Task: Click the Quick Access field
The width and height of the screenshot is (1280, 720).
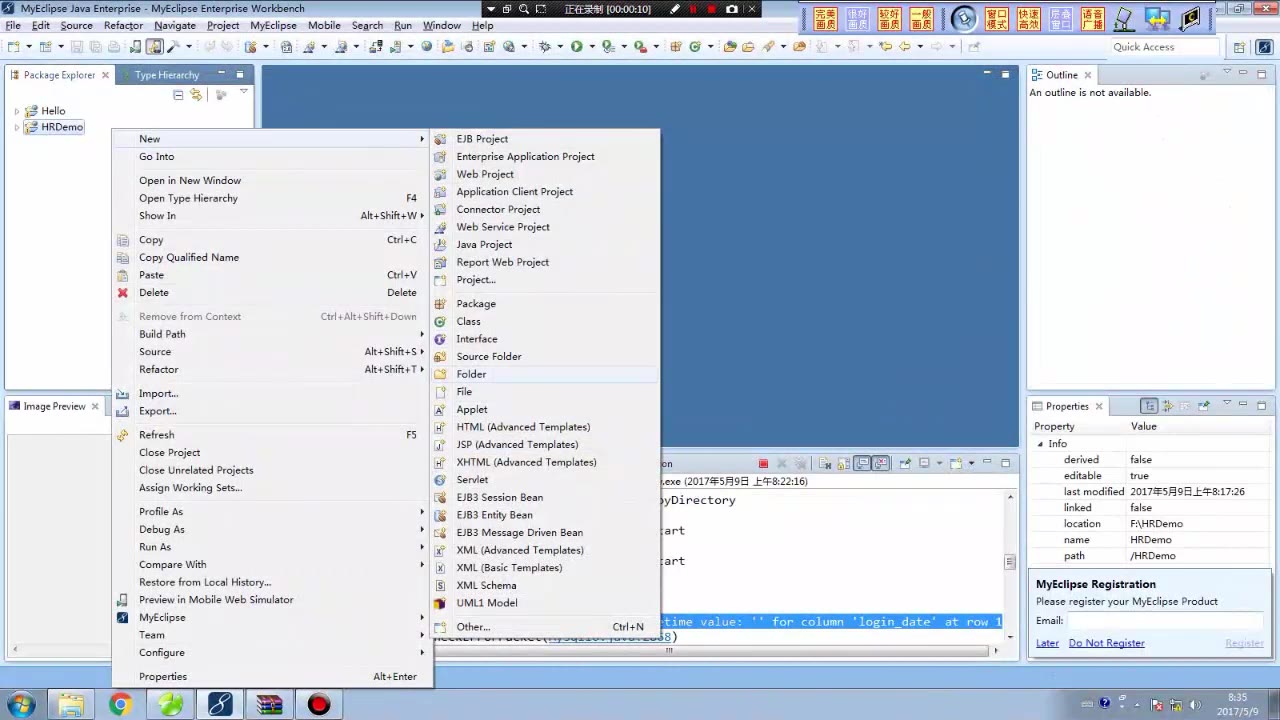Action: [1165, 47]
